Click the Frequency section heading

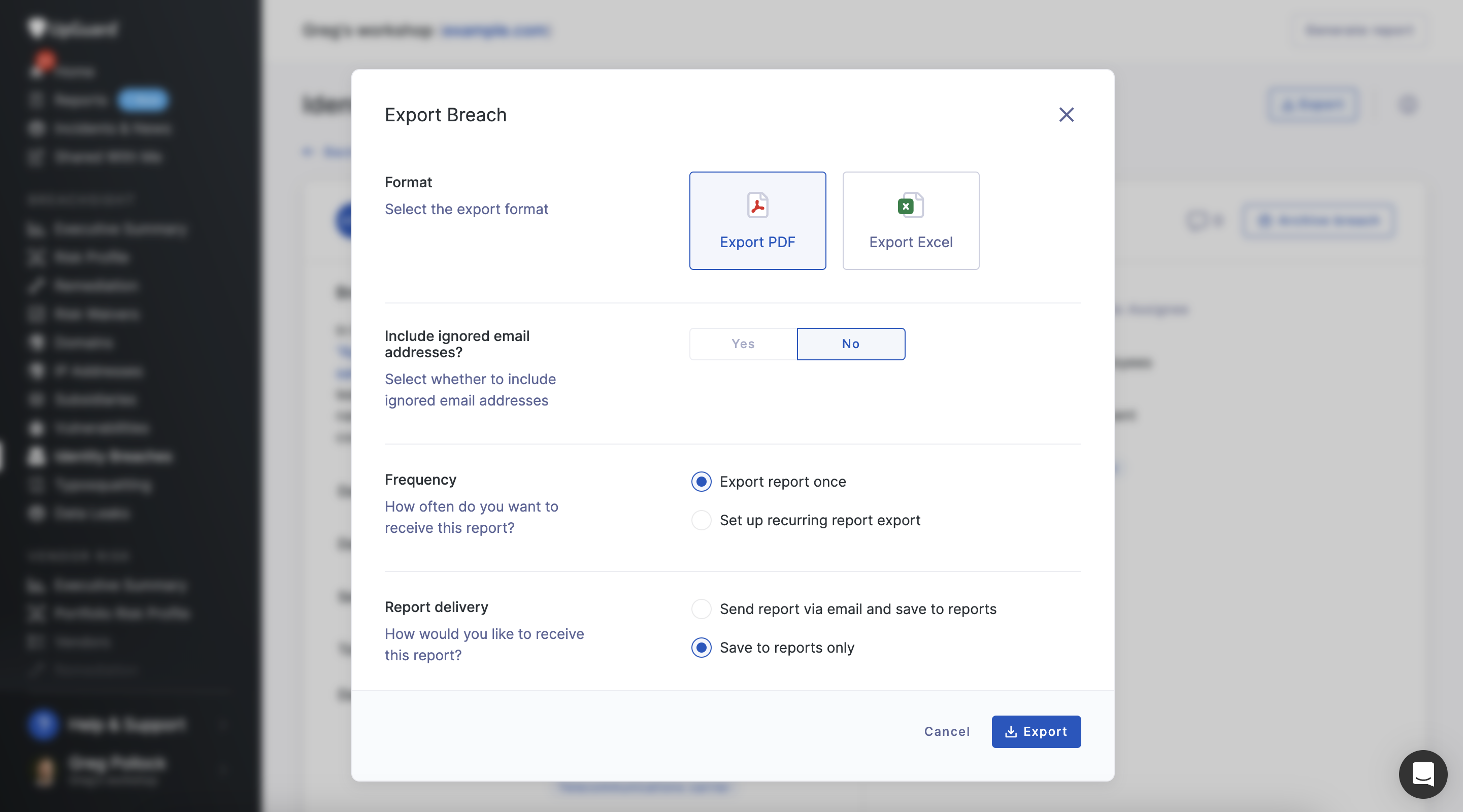click(420, 480)
